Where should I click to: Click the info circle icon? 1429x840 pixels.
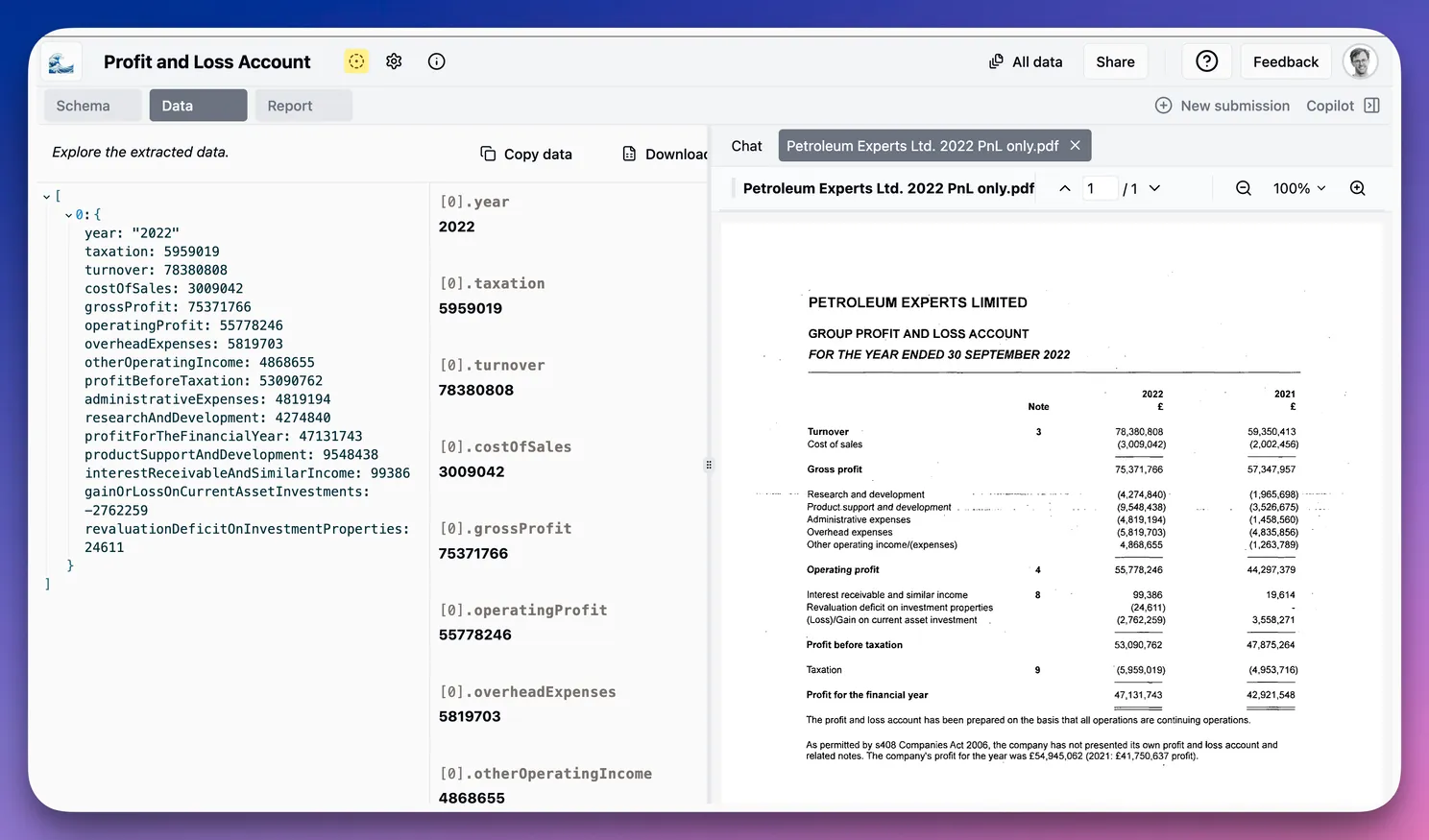pyautogui.click(x=436, y=61)
